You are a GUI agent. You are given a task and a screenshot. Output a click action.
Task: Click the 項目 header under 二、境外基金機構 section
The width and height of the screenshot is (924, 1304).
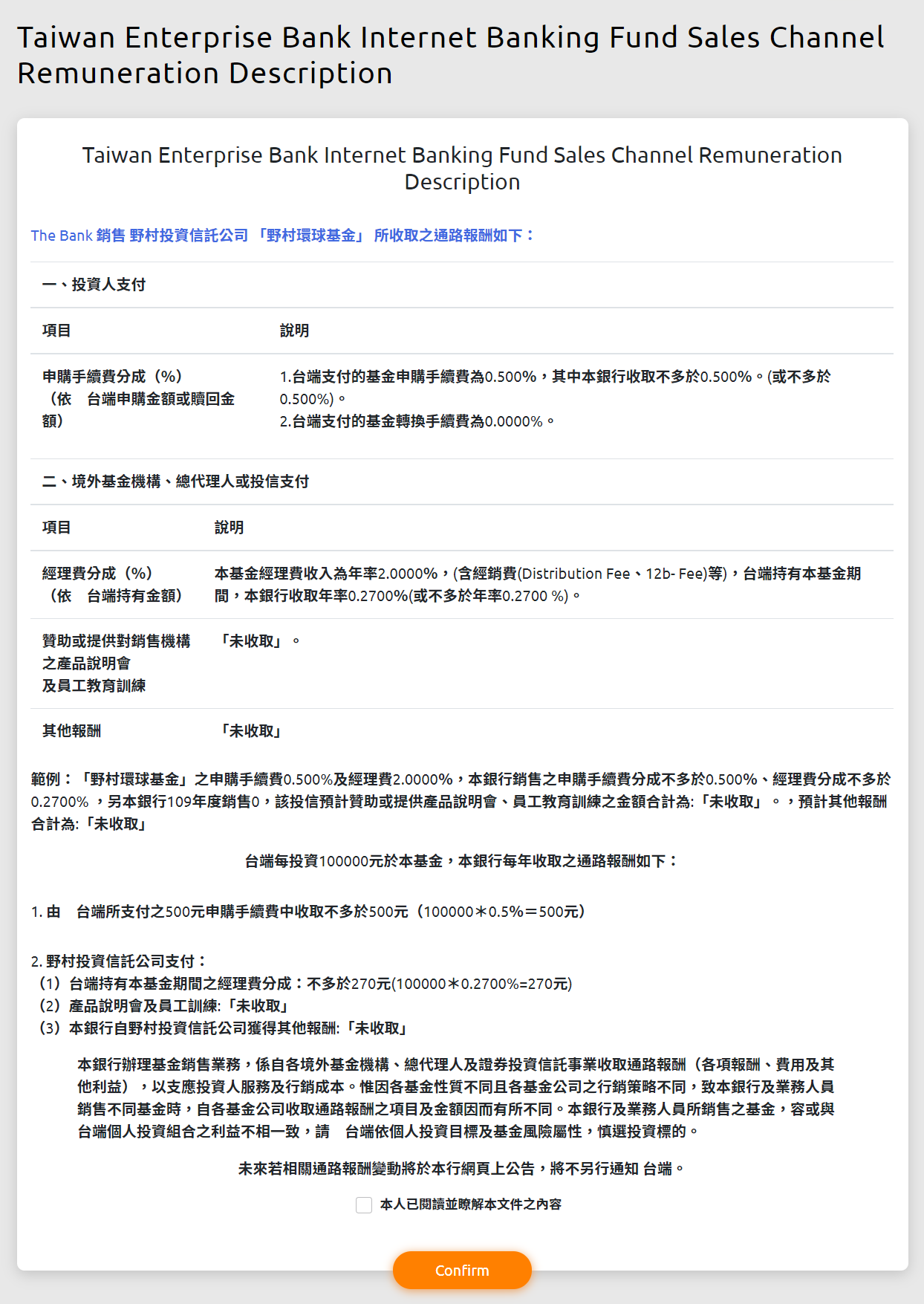[56, 528]
